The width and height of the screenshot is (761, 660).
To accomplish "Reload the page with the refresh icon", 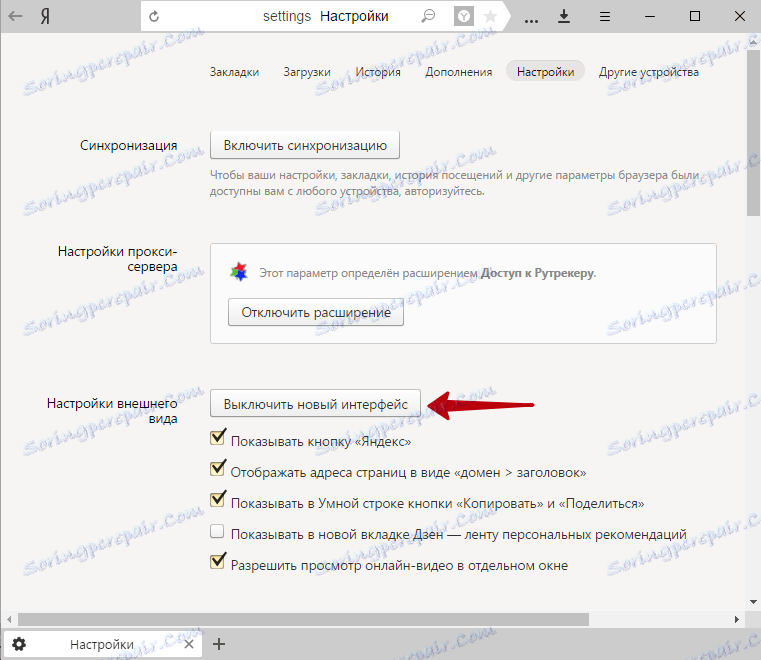I will point(154,16).
